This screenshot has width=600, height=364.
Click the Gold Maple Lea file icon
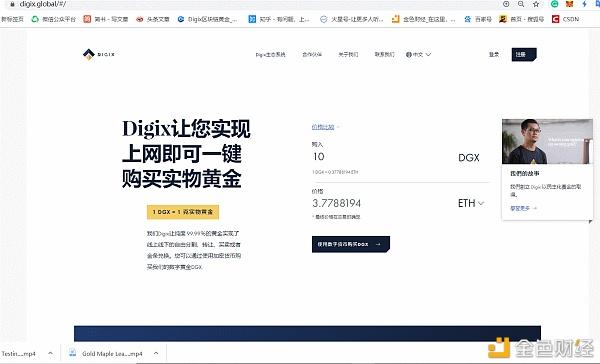[73, 353]
